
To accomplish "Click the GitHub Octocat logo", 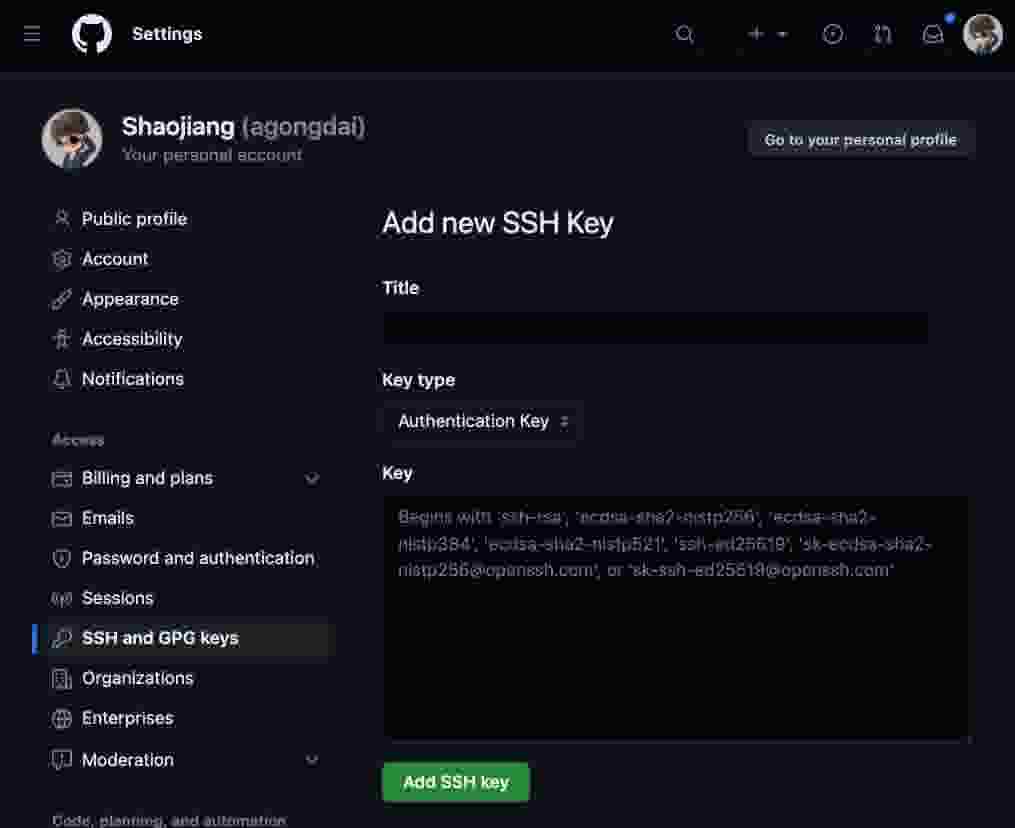I will (91, 34).
